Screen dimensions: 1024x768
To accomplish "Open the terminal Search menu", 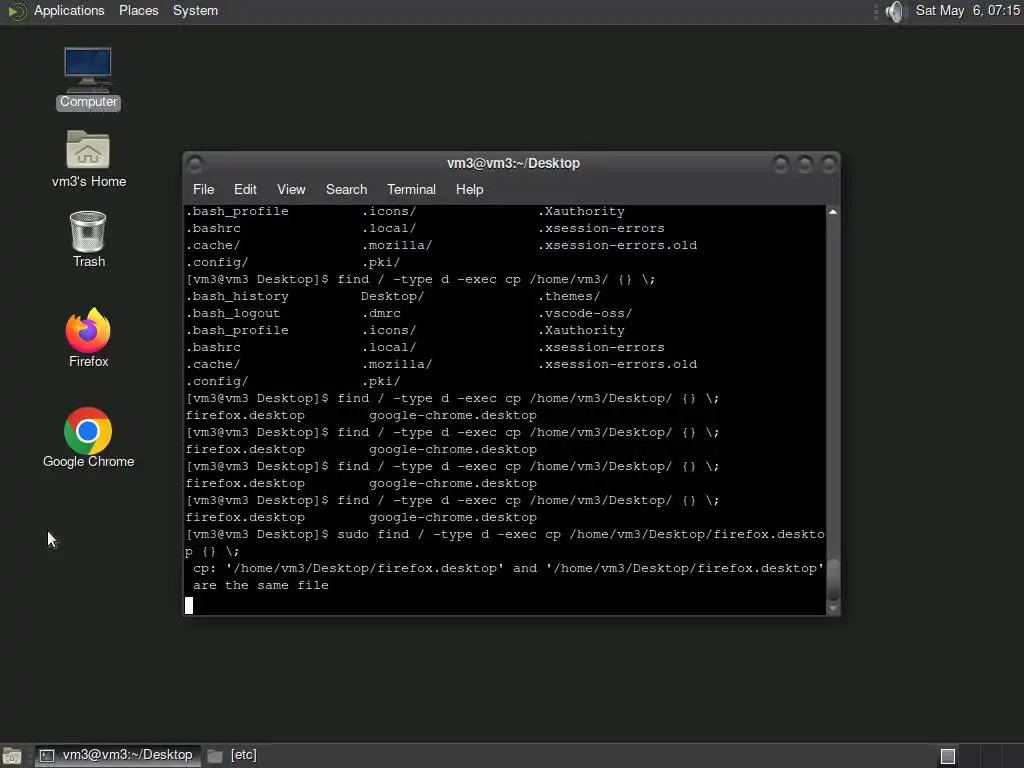I will [346, 189].
